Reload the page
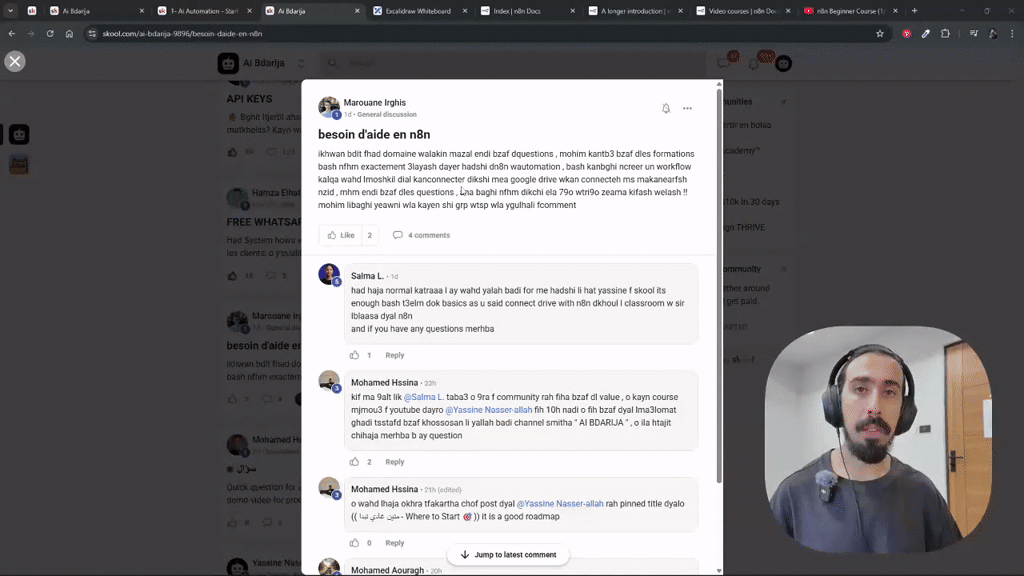 coord(50,33)
